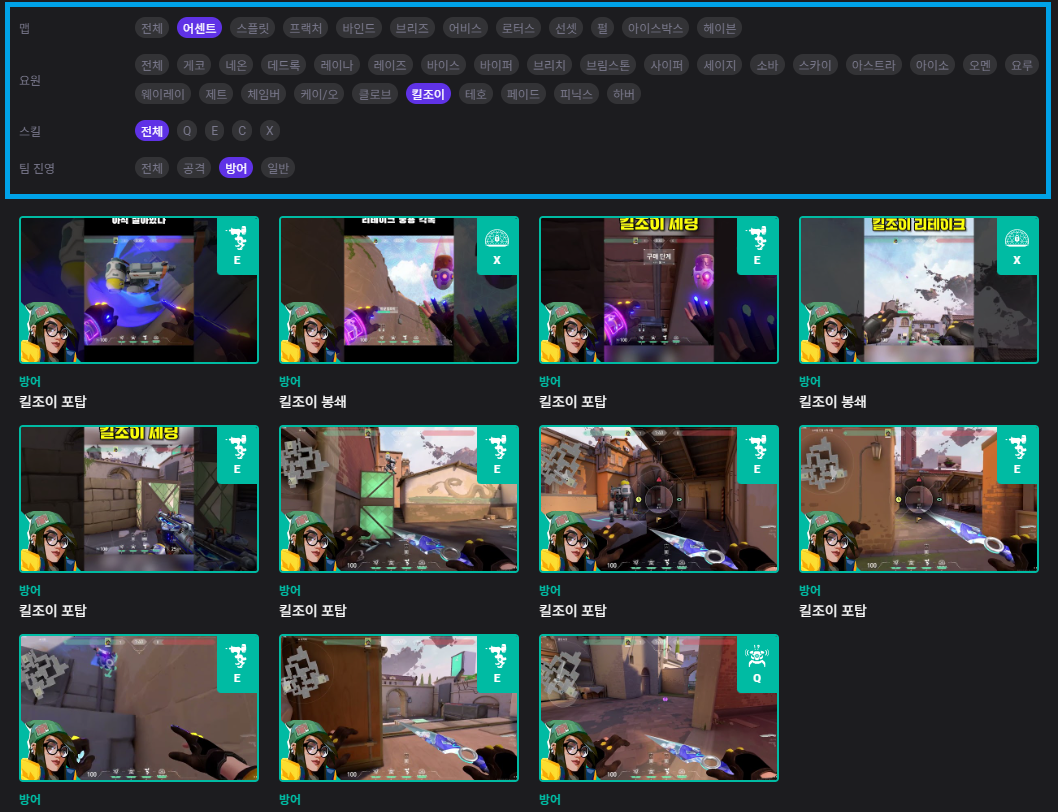This screenshot has height=812, width=1058.
Task: Switch to the E skill filter
Action: 215,130
